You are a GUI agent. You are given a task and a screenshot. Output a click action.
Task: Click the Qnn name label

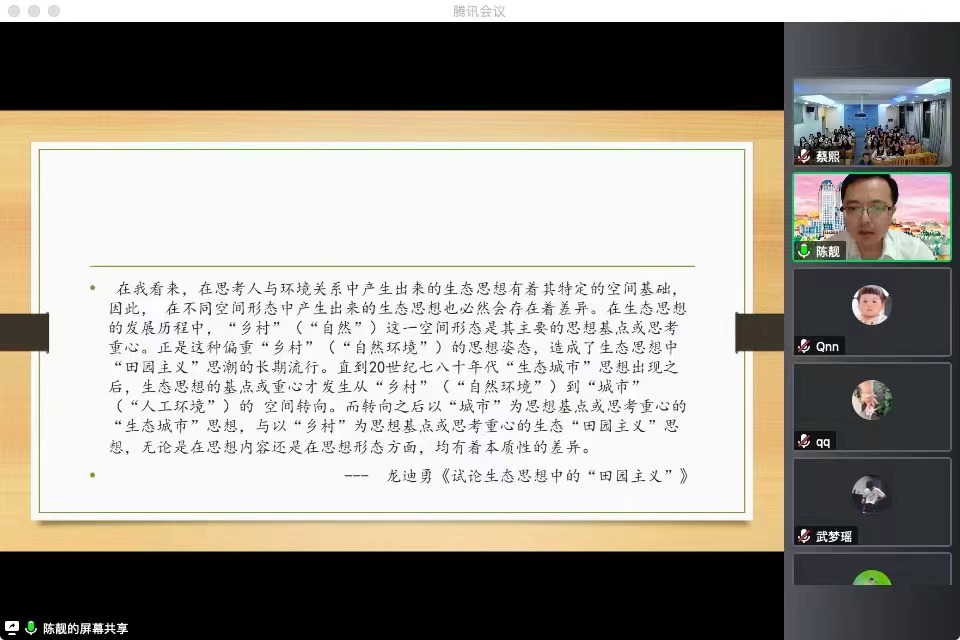click(x=828, y=346)
